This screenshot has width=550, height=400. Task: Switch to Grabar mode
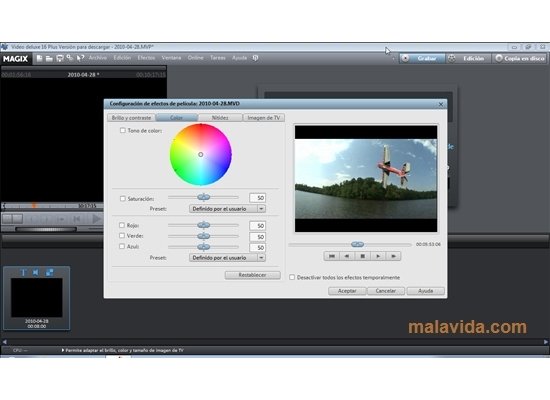tap(422, 58)
